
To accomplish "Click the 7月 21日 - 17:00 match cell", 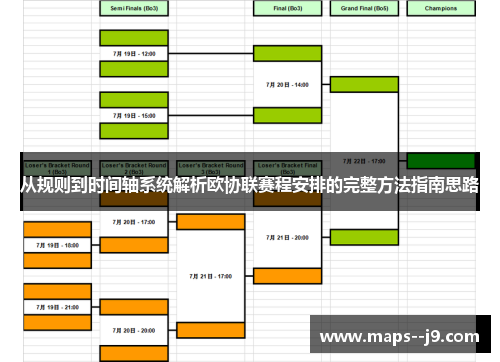I will [210, 276].
